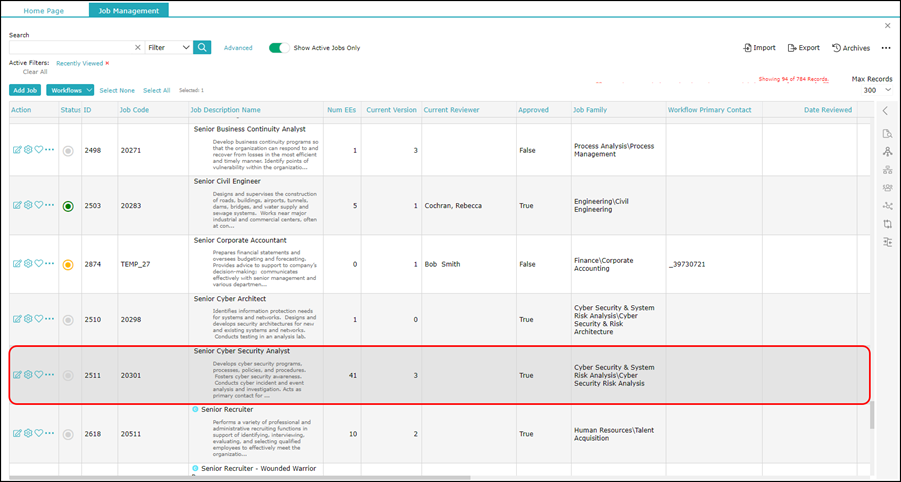Favorite the Senior Cyber Security Analyst job
The image size is (901, 482).
coord(39,375)
